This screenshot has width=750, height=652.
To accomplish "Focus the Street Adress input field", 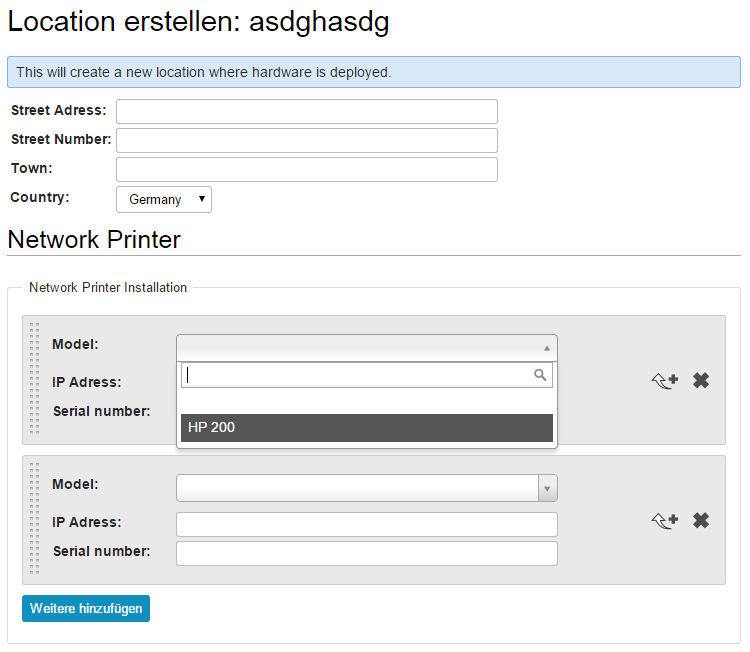I will [x=307, y=111].
